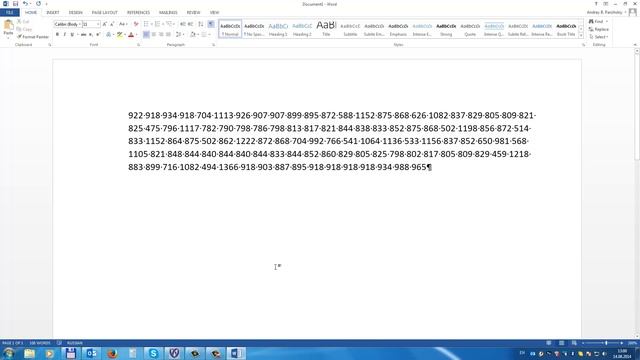Decrease font size with Shrink Font
The width and height of the screenshot is (640, 360).
click(x=112, y=24)
